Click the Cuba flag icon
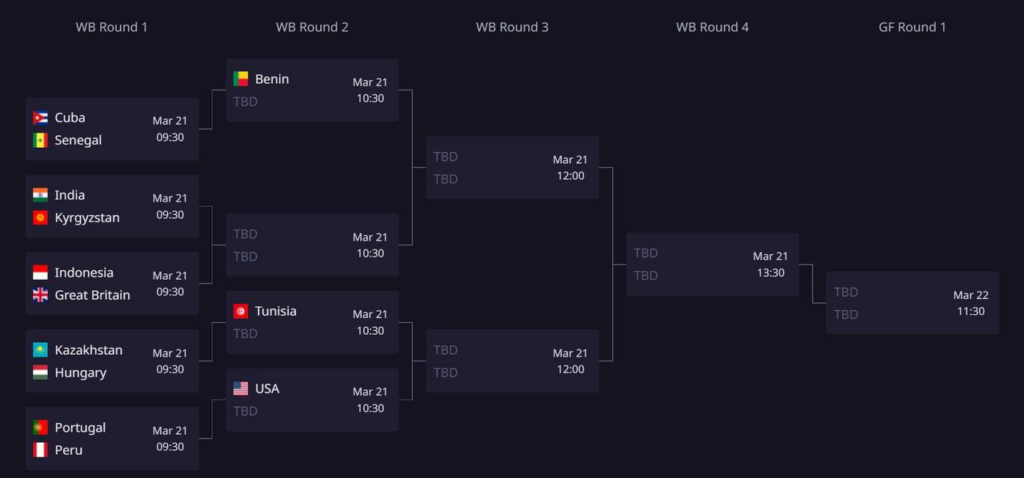The image size is (1024, 478). click(40, 117)
